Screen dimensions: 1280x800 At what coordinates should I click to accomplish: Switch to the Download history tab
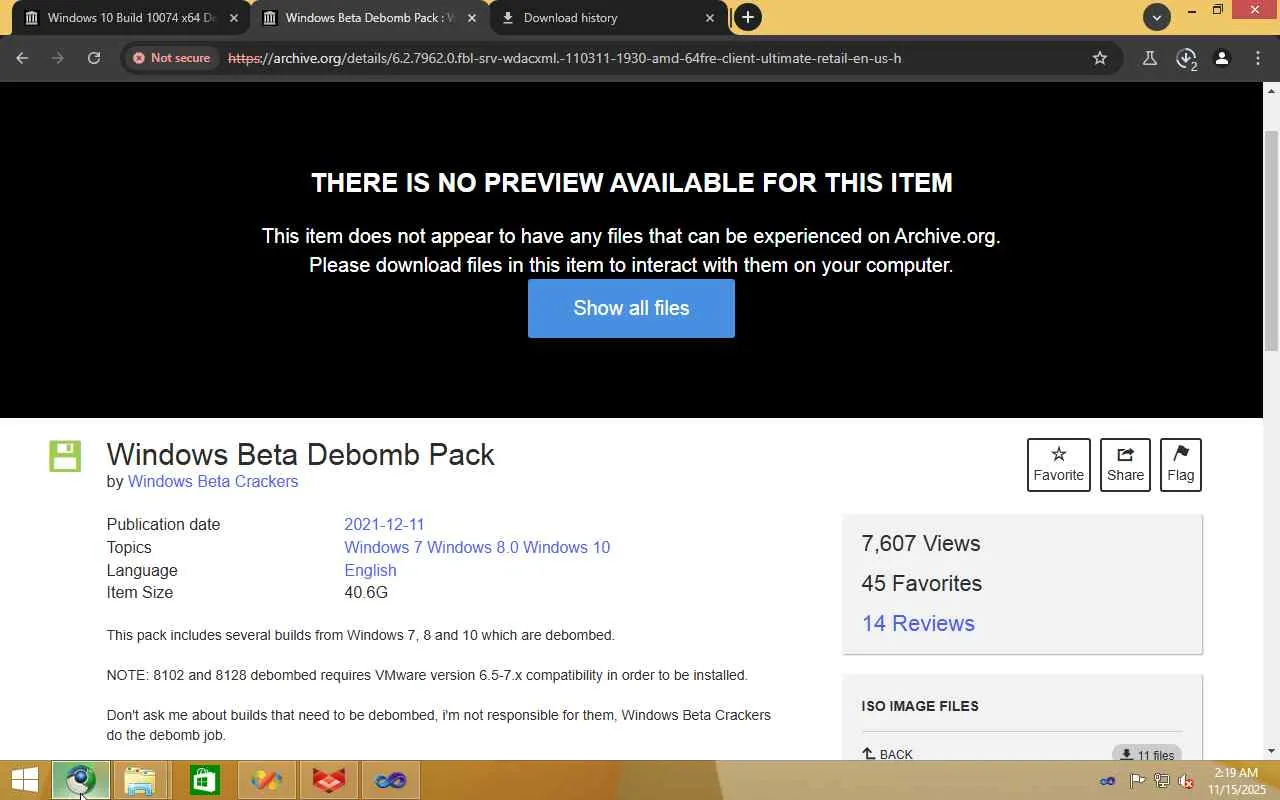click(x=608, y=18)
